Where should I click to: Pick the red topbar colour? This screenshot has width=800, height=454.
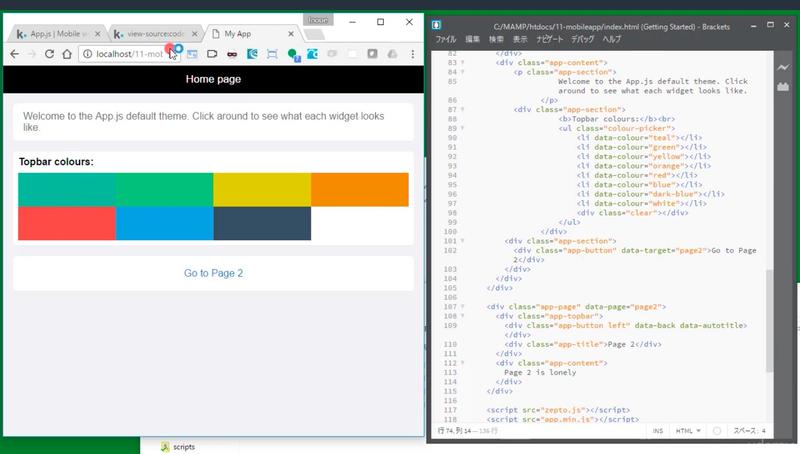pyautogui.click(x=67, y=223)
